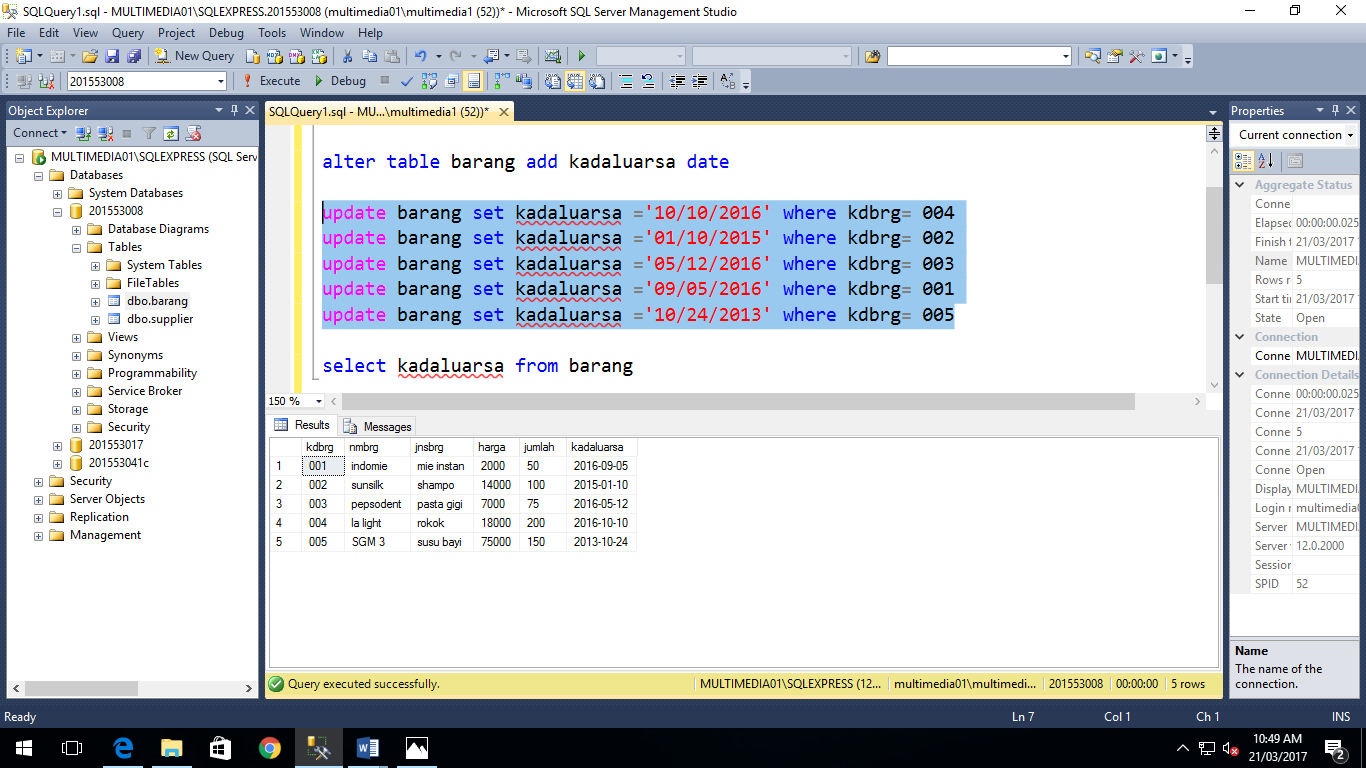This screenshot has height=768, width=1366.
Task: Open the 201553008 database dropdown
Action: (220, 81)
